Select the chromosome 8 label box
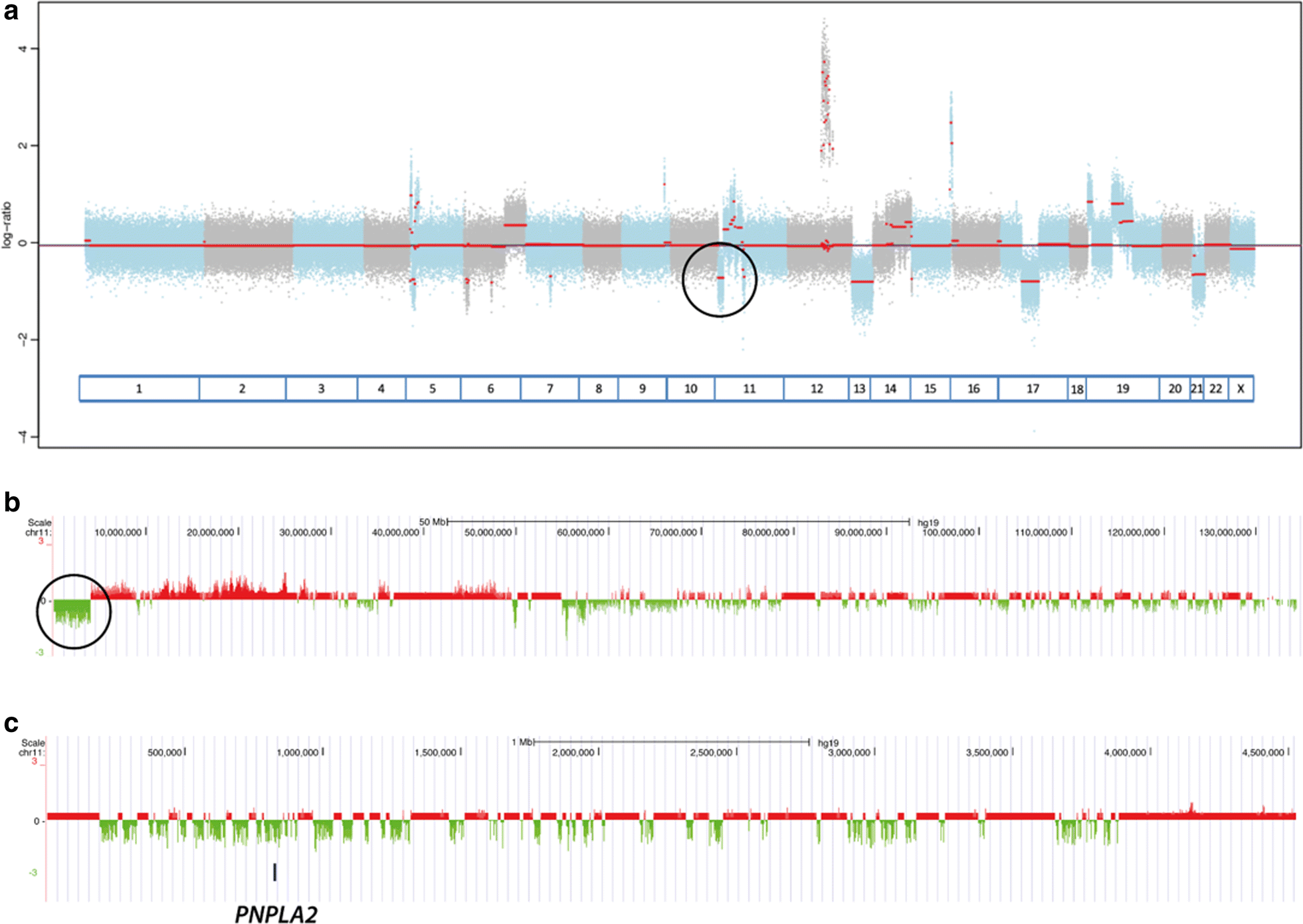 599,389
